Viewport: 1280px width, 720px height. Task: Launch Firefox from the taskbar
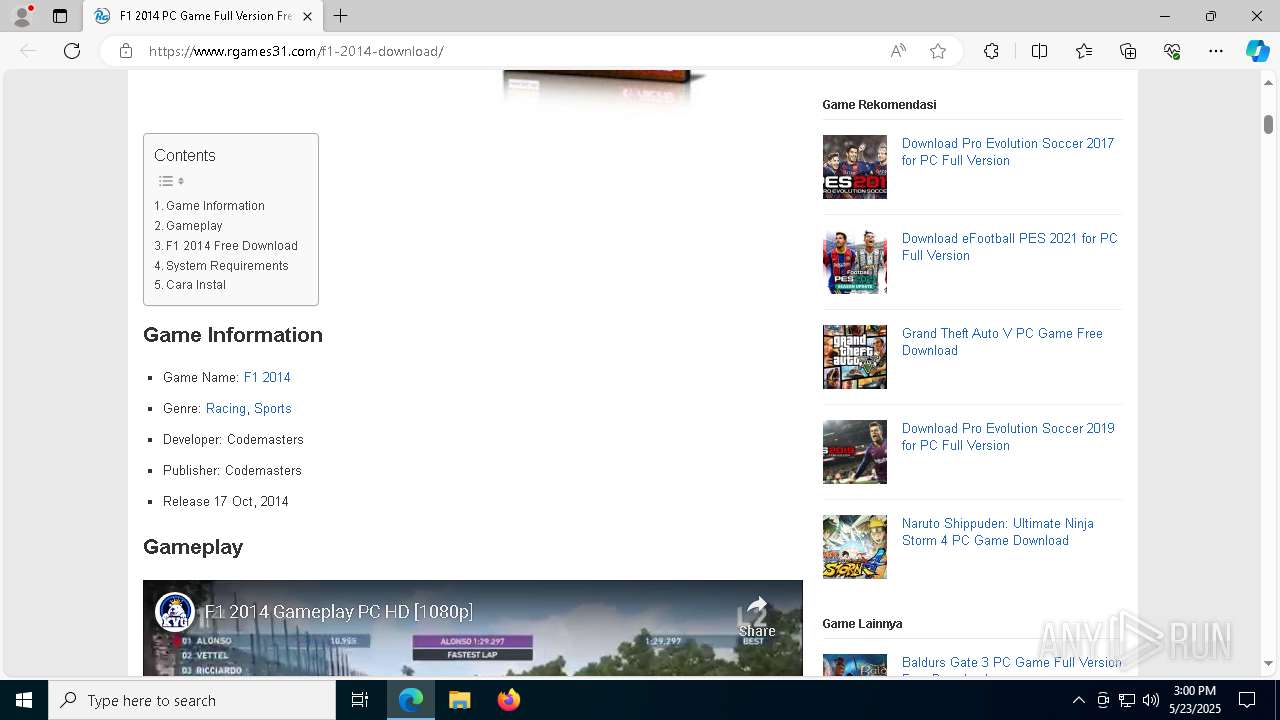[x=509, y=700]
